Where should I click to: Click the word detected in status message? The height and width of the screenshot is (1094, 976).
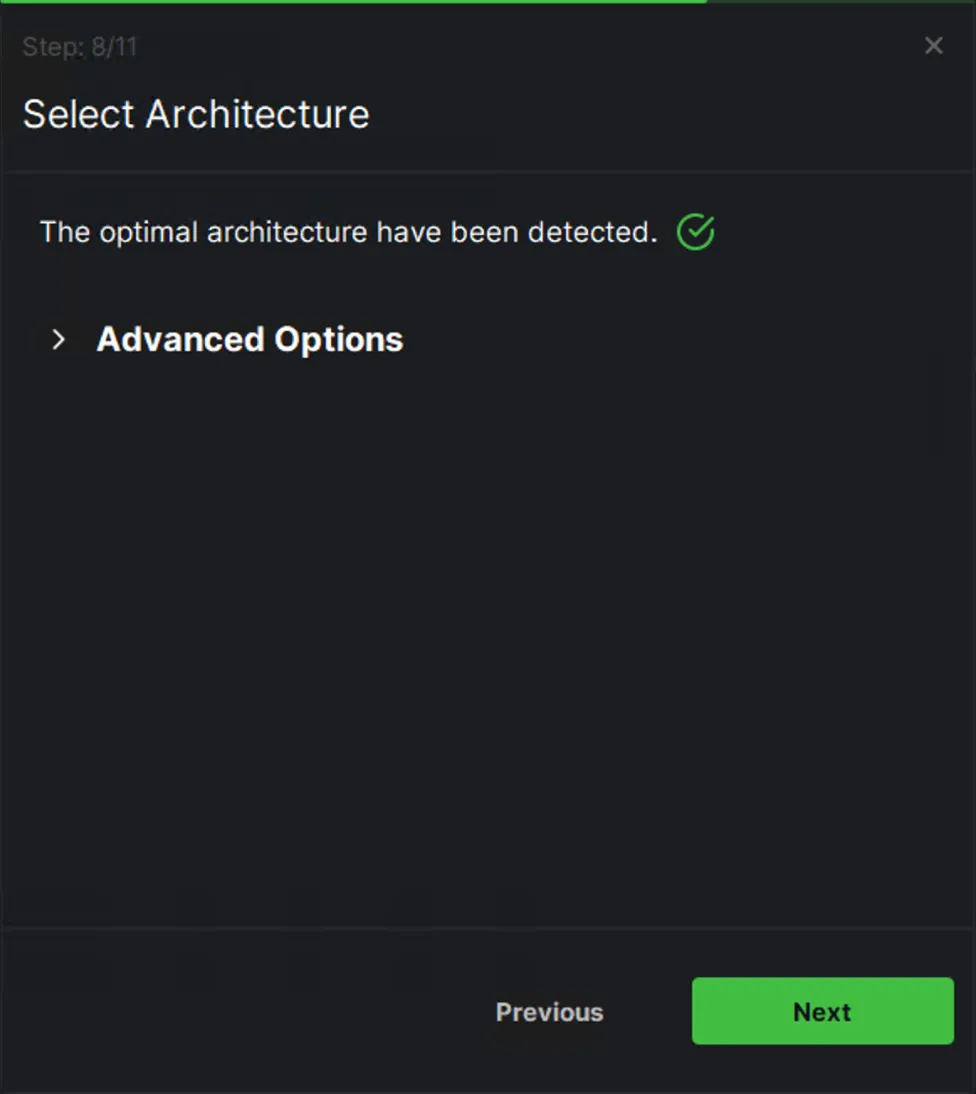pos(592,232)
